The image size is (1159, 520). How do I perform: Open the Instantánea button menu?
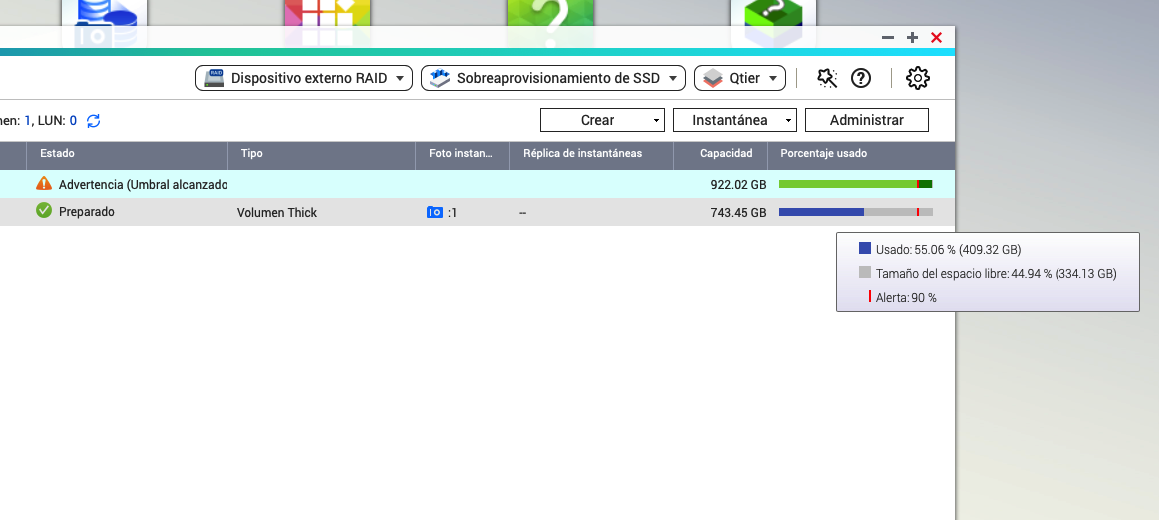point(734,120)
